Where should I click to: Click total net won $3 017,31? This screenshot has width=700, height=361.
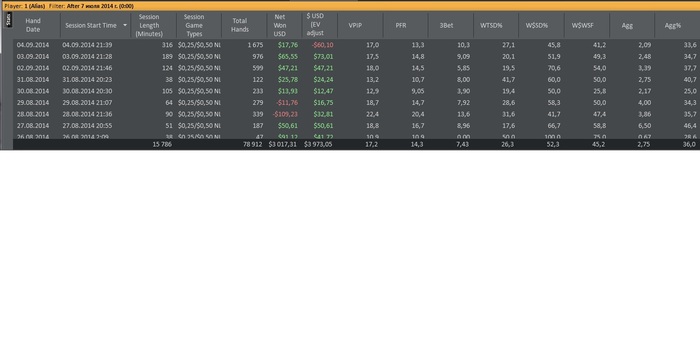click(283, 145)
